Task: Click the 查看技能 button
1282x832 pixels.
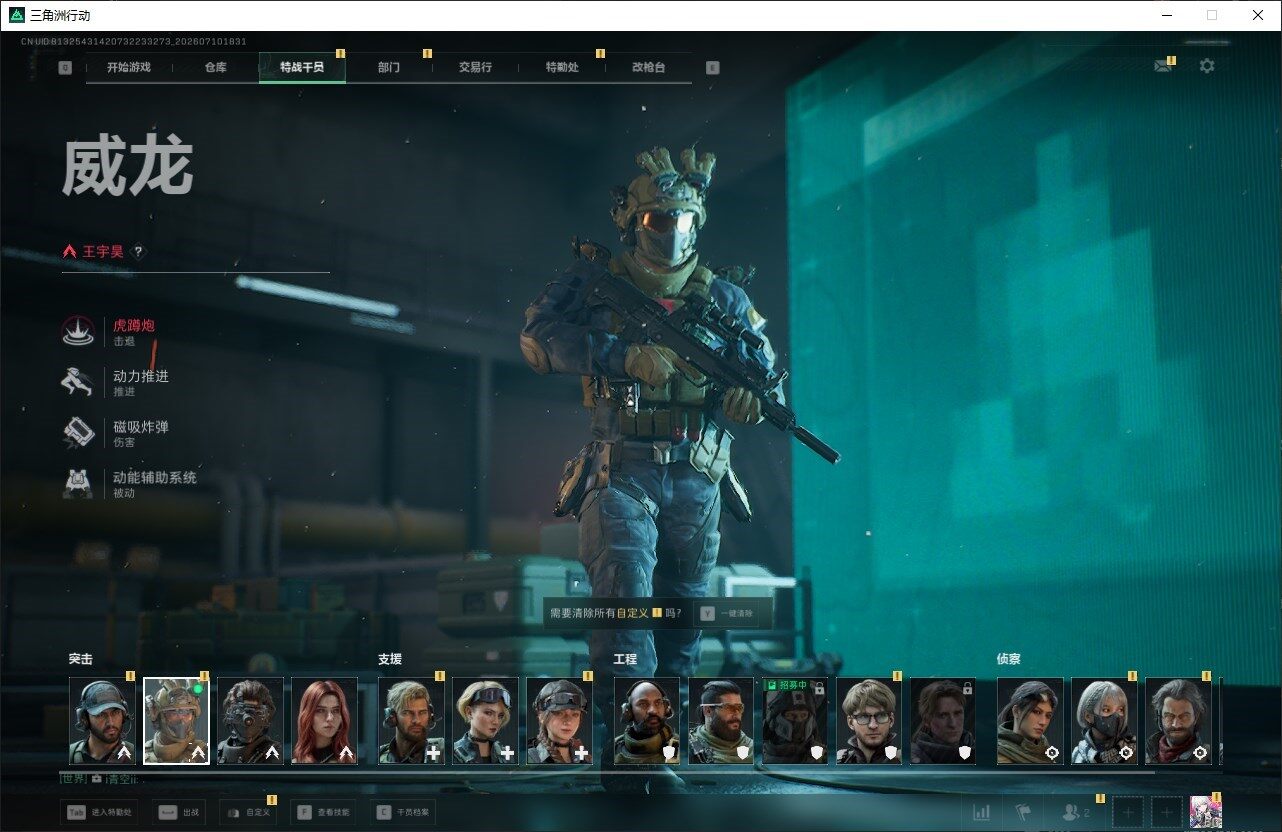Action: [325, 813]
